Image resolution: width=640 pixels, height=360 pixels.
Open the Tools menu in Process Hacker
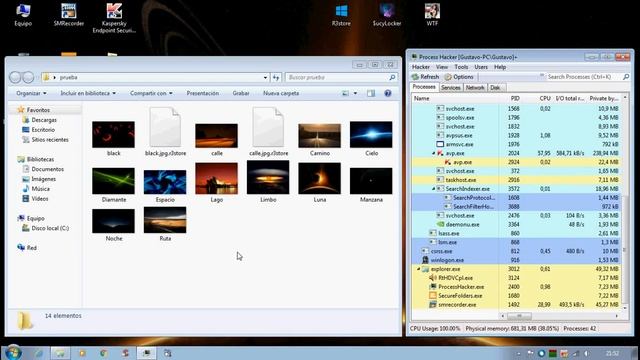click(461, 67)
